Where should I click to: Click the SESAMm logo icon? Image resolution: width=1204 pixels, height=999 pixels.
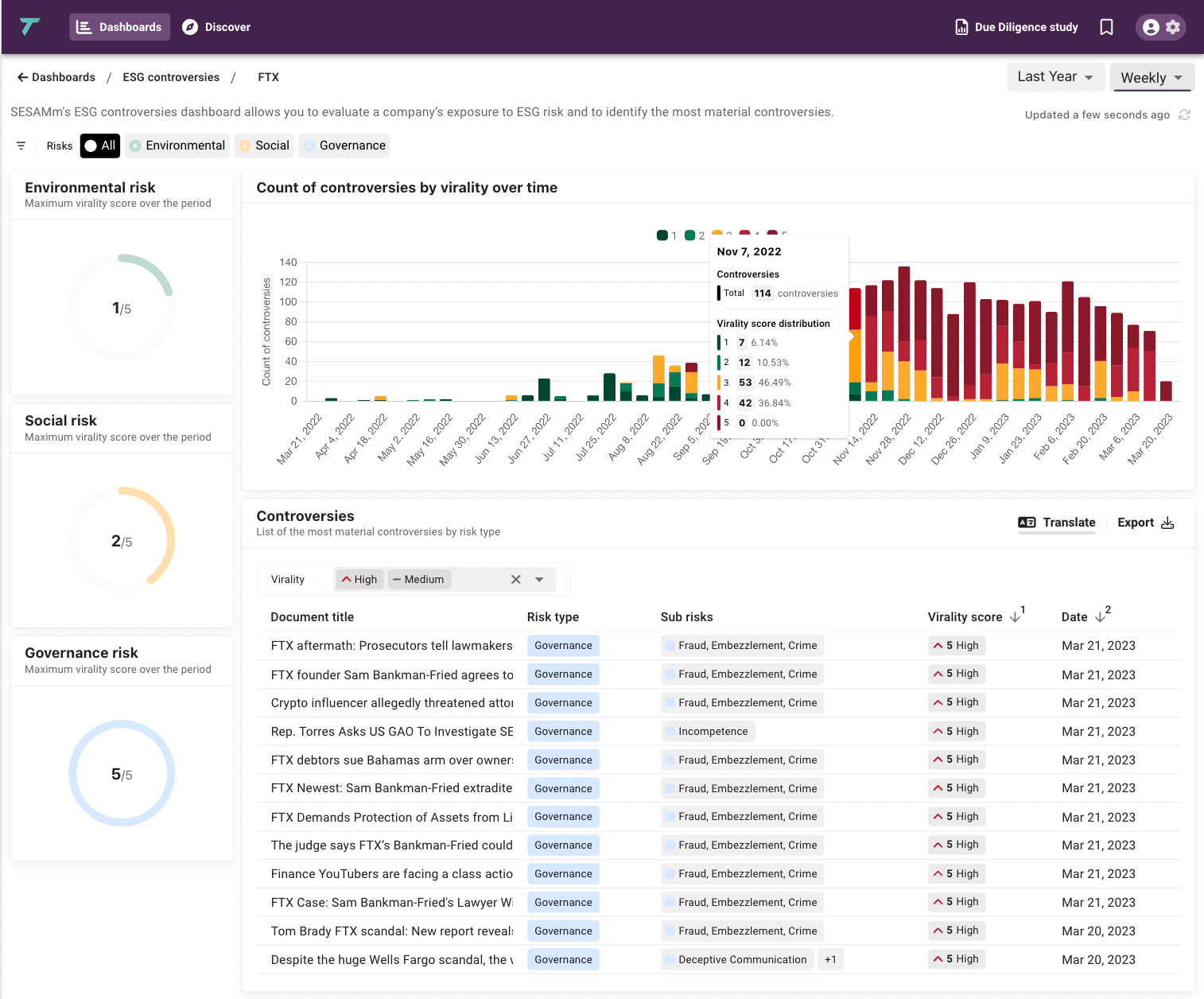tap(30, 27)
